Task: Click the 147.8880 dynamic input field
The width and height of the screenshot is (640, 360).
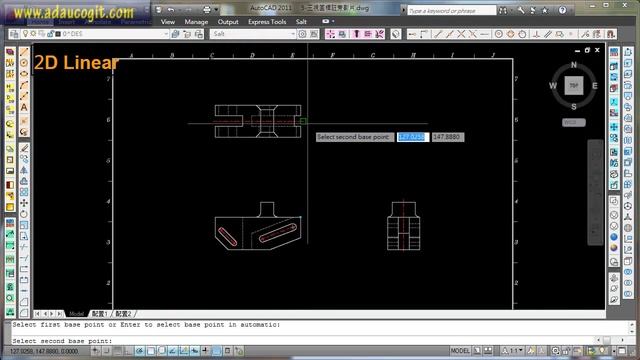Action: tap(448, 137)
